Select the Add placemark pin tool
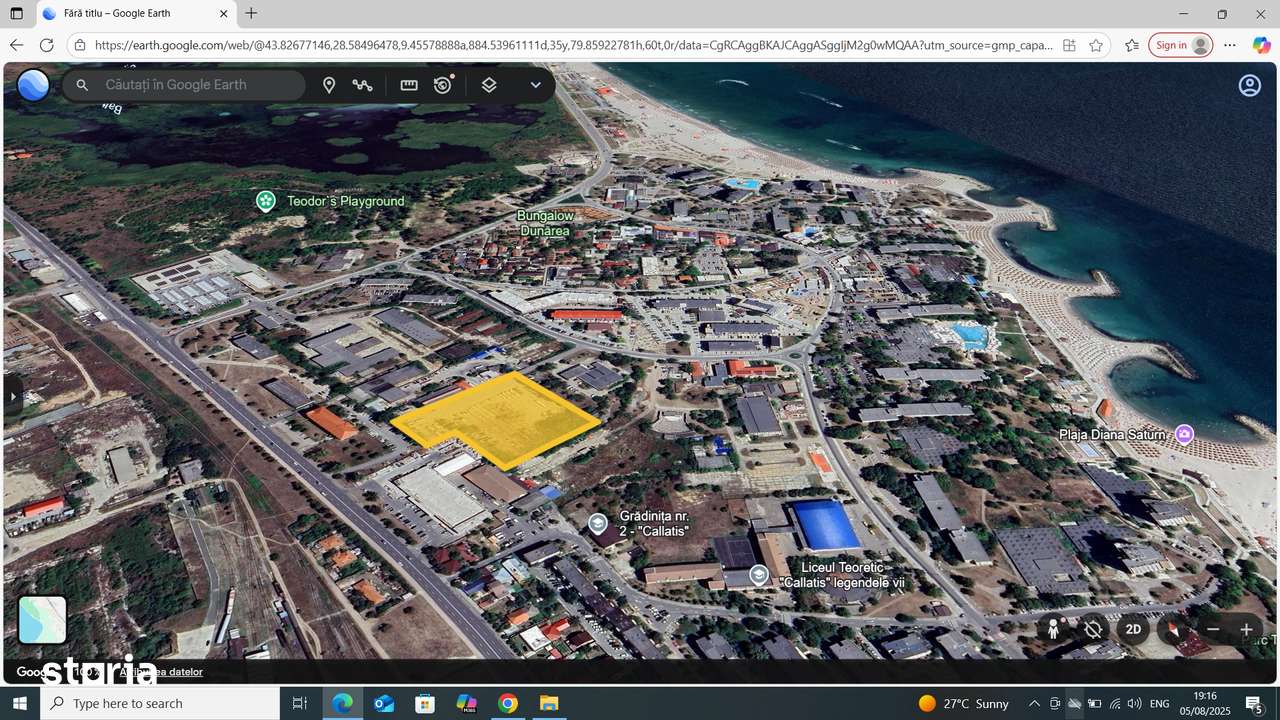The height and width of the screenshot is (720, 1280). click(329, 85)
